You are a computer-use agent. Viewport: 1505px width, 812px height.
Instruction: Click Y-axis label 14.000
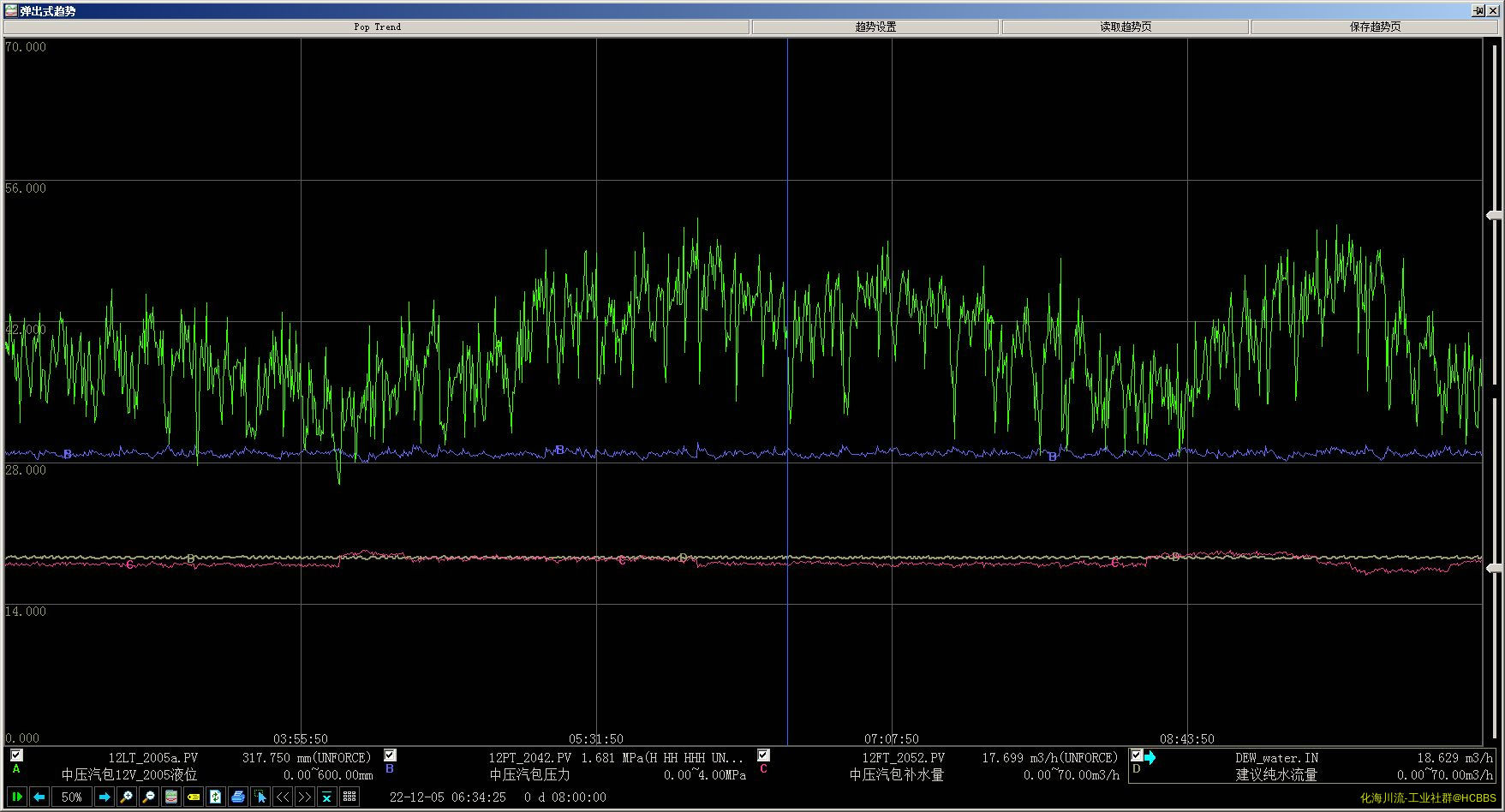coord(26,612)
